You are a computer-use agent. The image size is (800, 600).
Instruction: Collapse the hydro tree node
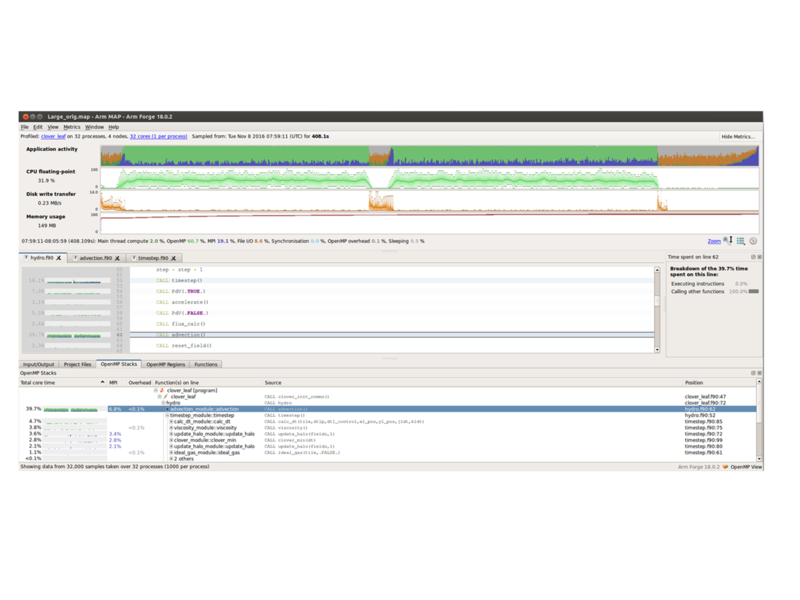163,403
